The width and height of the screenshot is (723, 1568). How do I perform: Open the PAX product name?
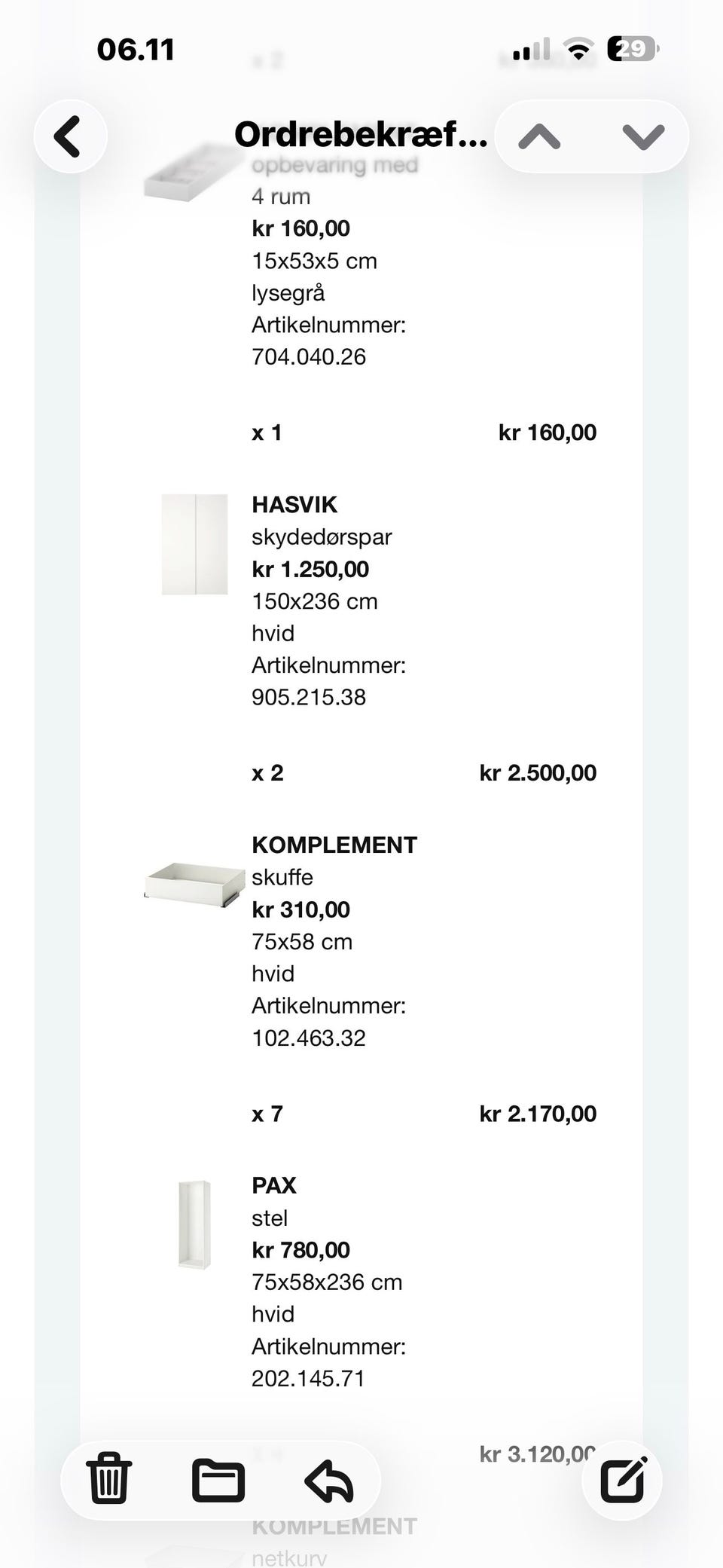point(274,1185)
